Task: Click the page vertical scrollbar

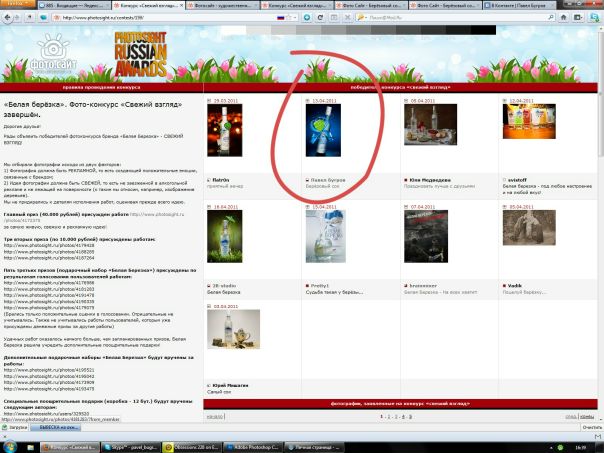Action: click(x=601, y=223)
